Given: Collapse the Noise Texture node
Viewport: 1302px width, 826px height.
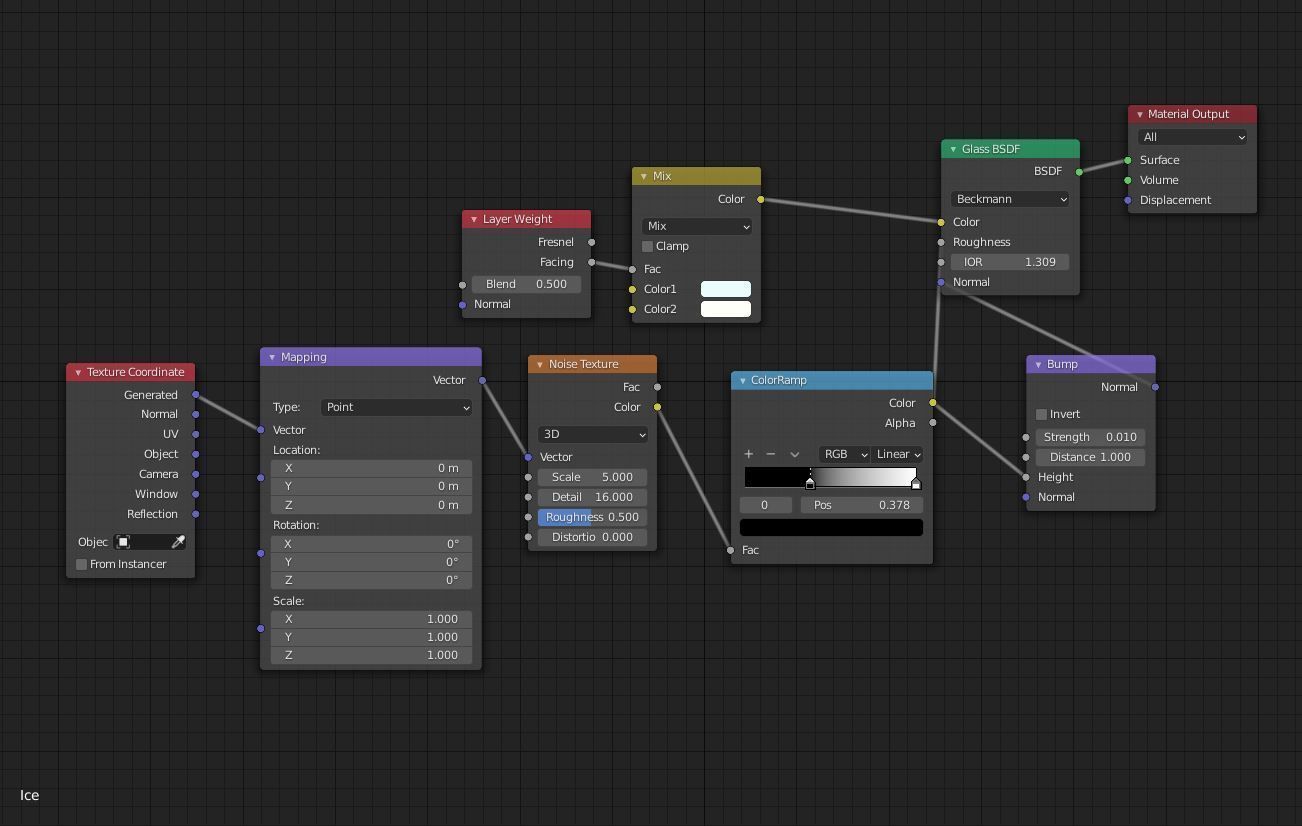Looking at the screenshot, I should coord(540,364).
